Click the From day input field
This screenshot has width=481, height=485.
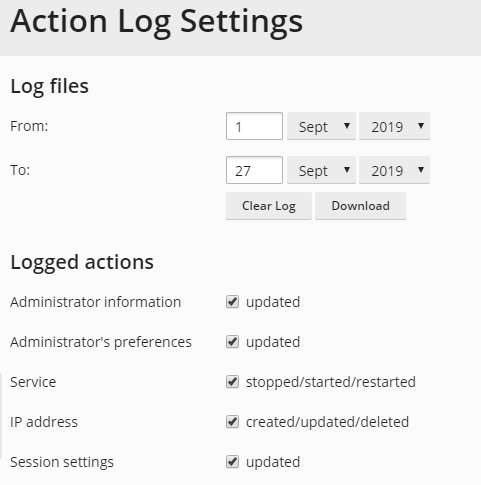point(254,126)
